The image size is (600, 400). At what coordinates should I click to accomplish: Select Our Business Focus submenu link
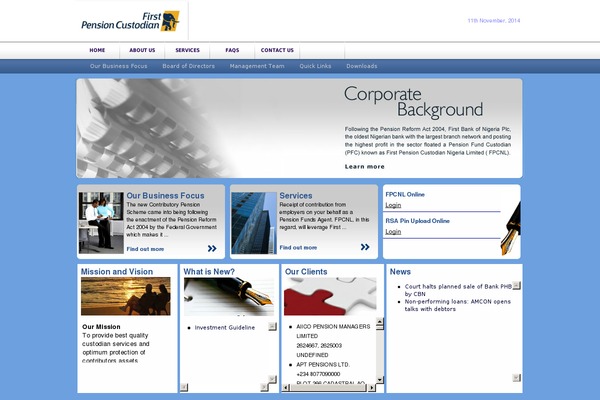click(x=119, y=66)
